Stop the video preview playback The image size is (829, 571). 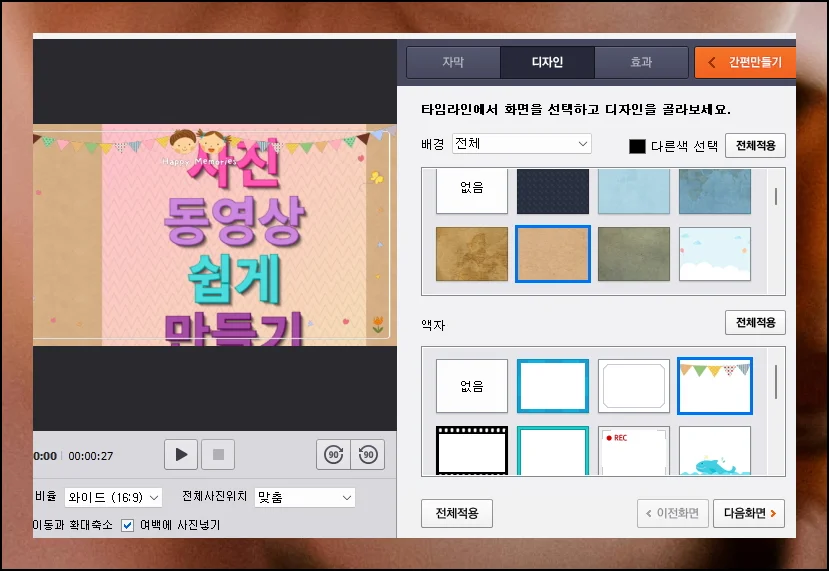coord(218,455)
